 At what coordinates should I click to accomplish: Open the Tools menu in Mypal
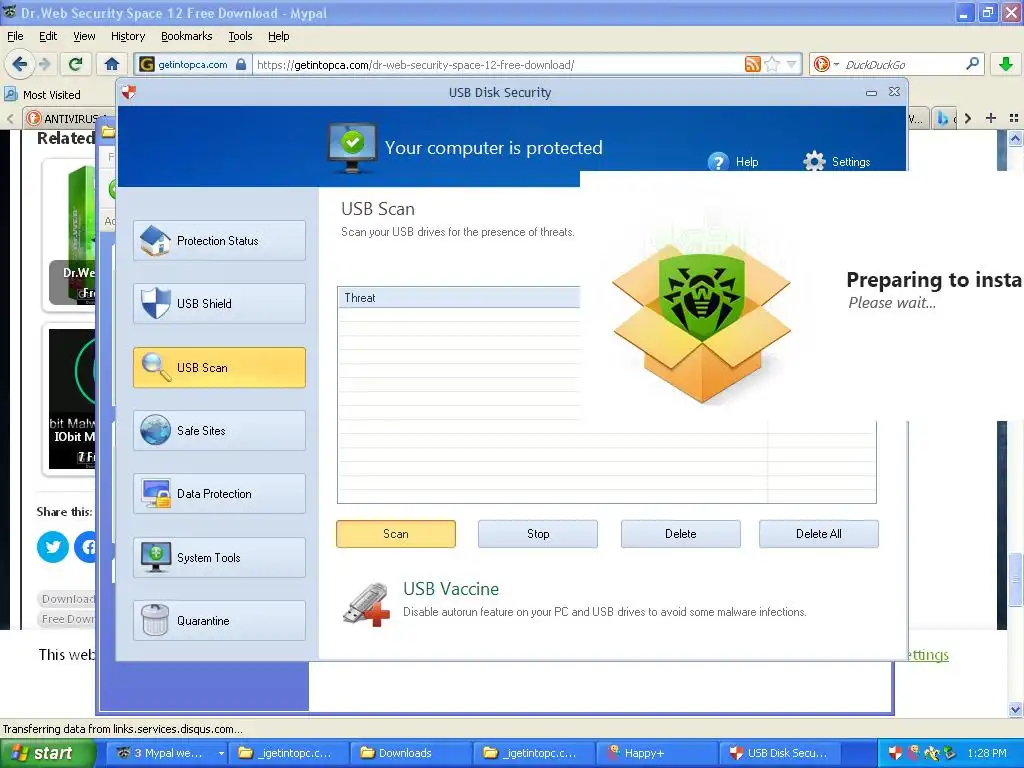(240, 36)
